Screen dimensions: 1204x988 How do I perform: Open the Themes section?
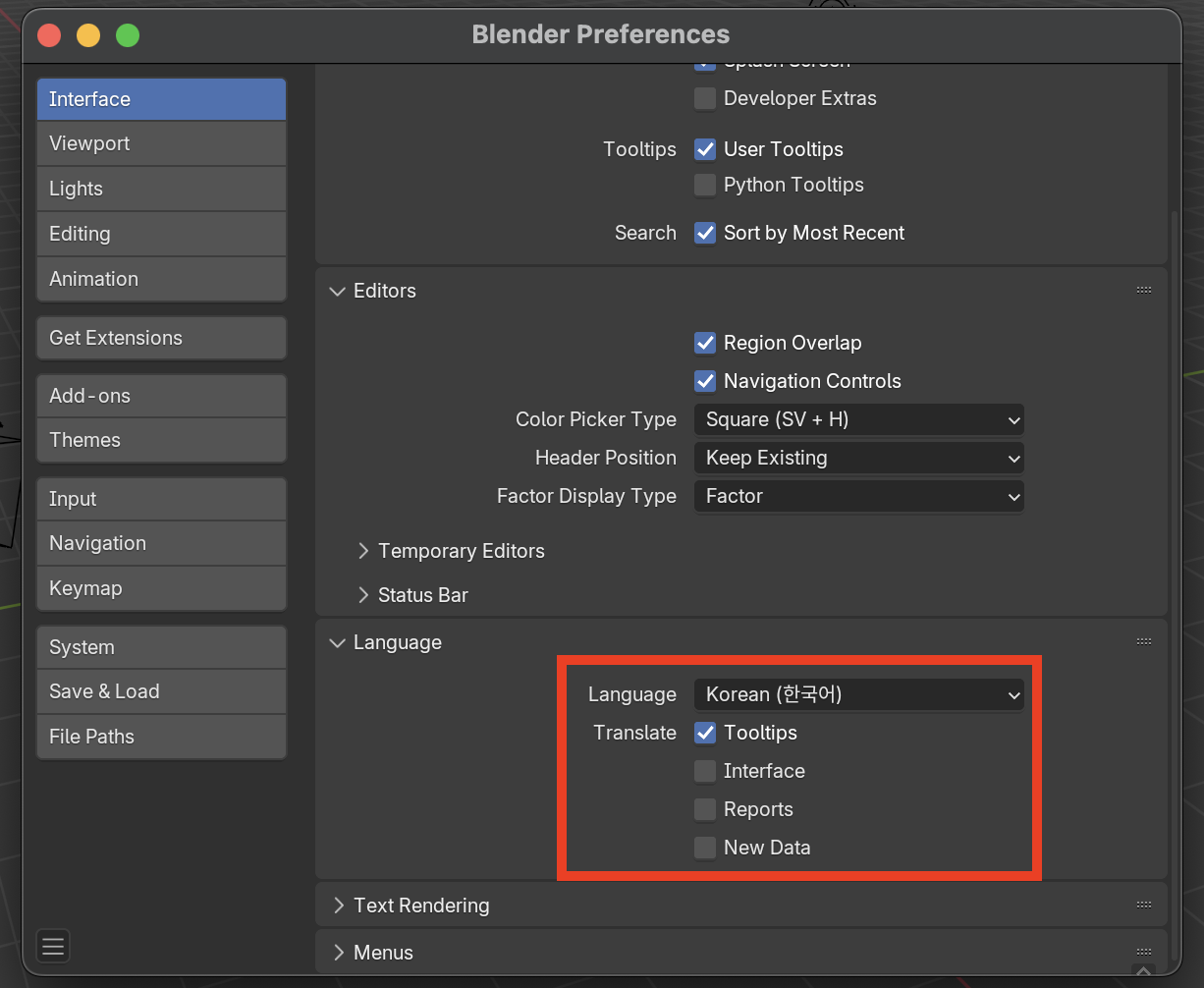tap(162, 440)
